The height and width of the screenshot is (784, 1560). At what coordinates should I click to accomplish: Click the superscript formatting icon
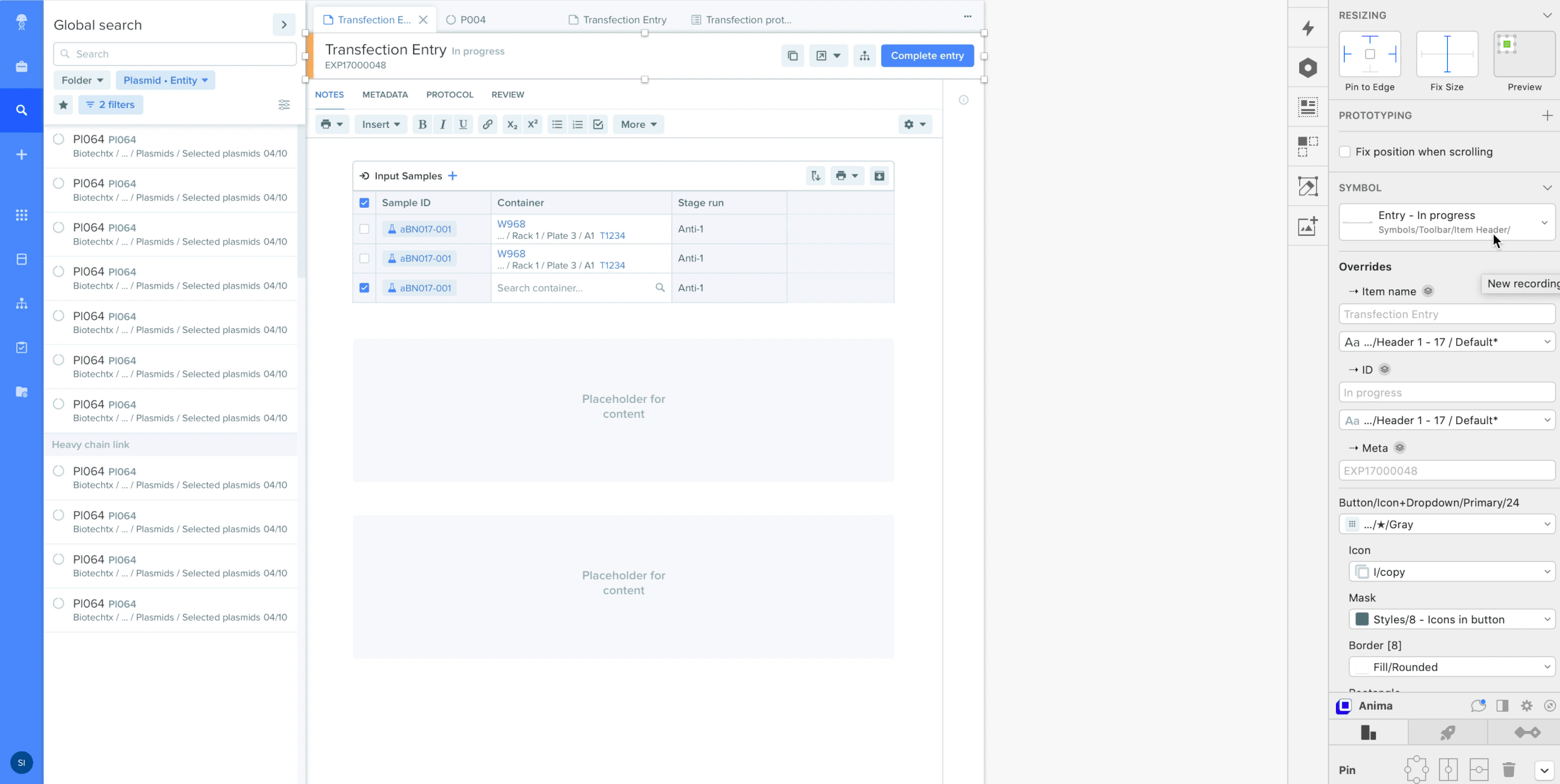tap(532, 124)
